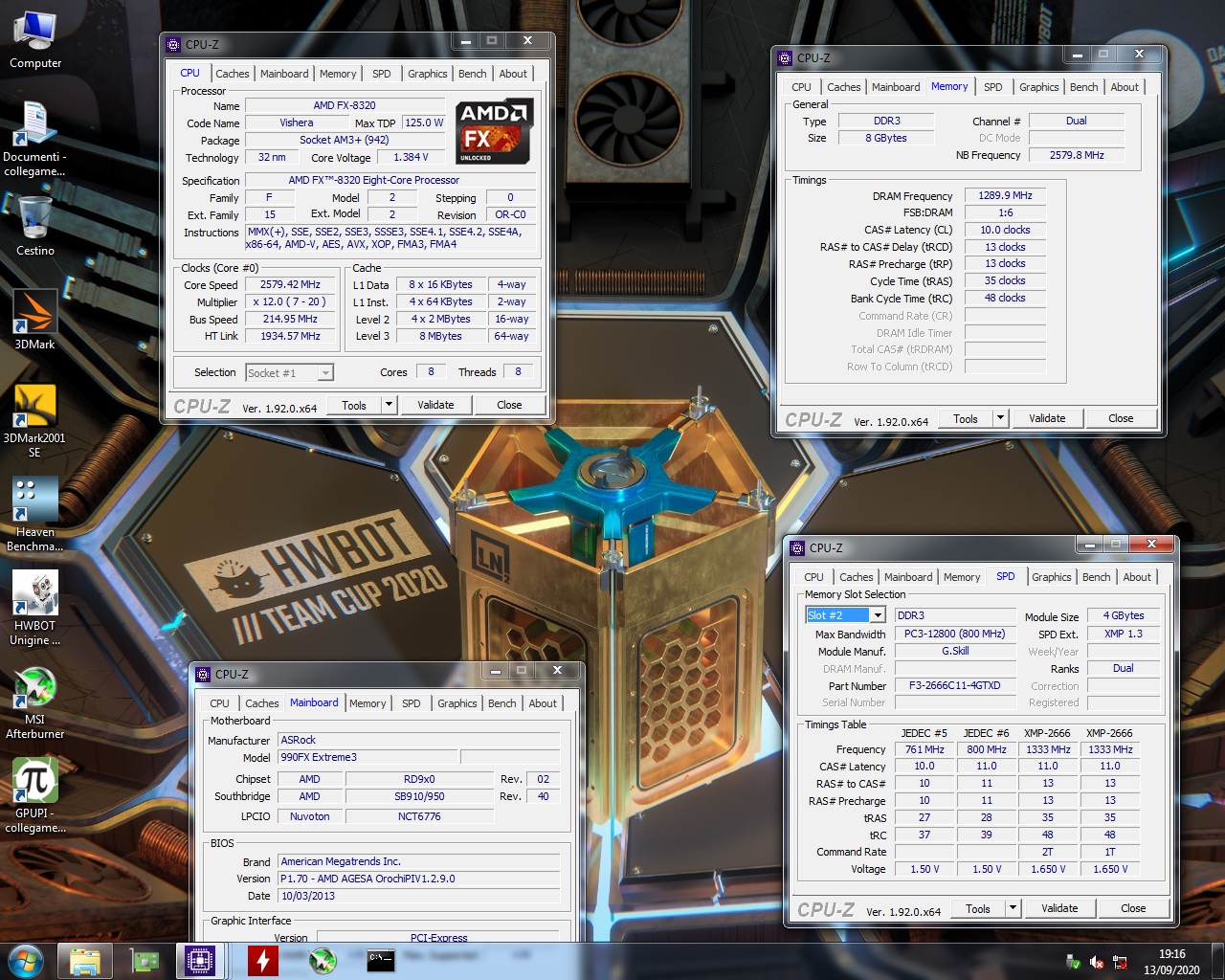Click the Tools button in the Memory window
Viewport: 1225px width, 980px height.
[966, 418]
